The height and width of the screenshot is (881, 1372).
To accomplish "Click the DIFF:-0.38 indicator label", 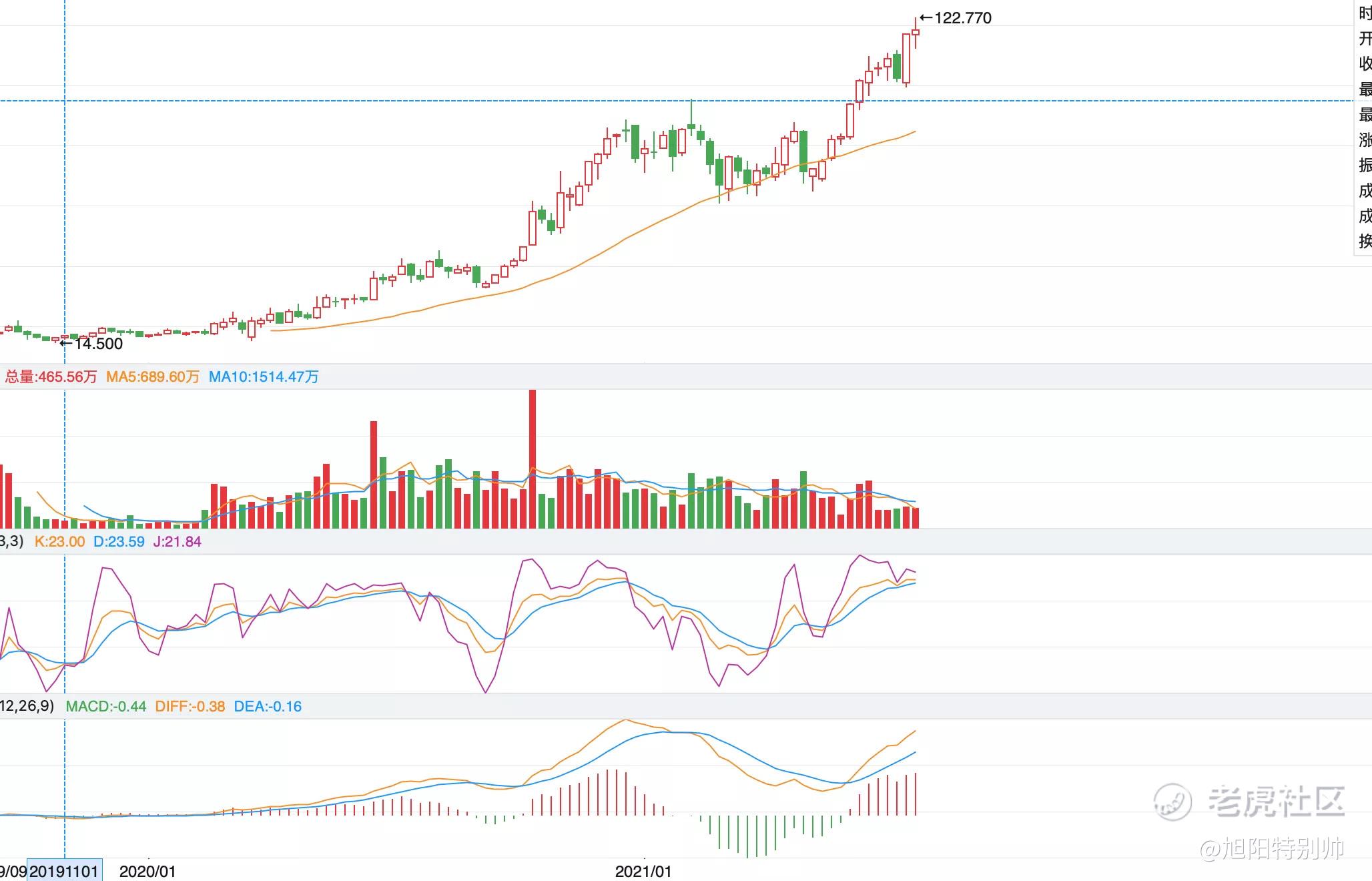I will click(190, 707).
